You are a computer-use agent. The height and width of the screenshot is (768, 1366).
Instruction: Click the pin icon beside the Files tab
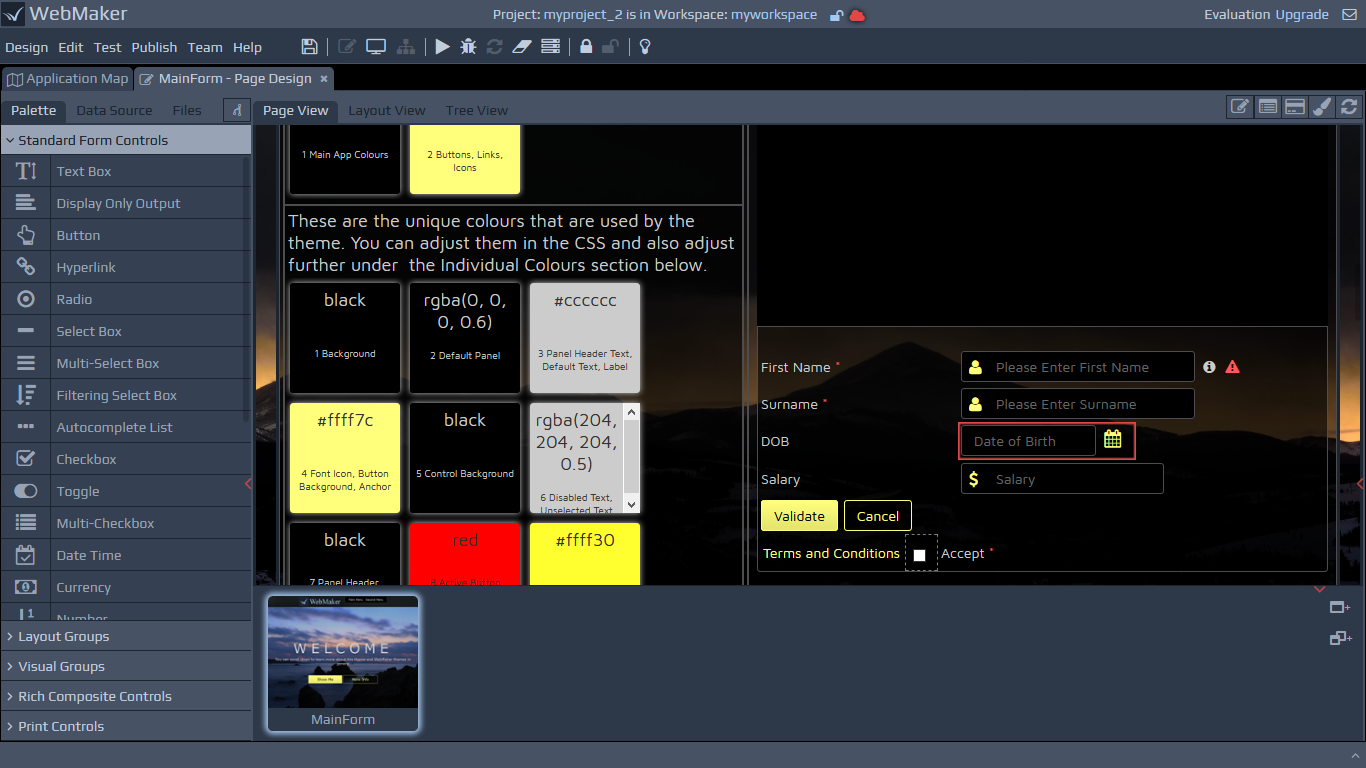[237, 110]
